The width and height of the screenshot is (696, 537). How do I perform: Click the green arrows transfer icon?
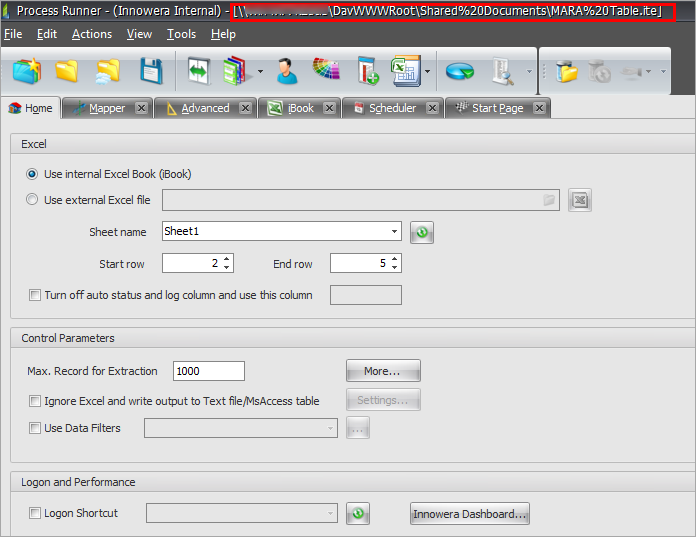point(197,71)
